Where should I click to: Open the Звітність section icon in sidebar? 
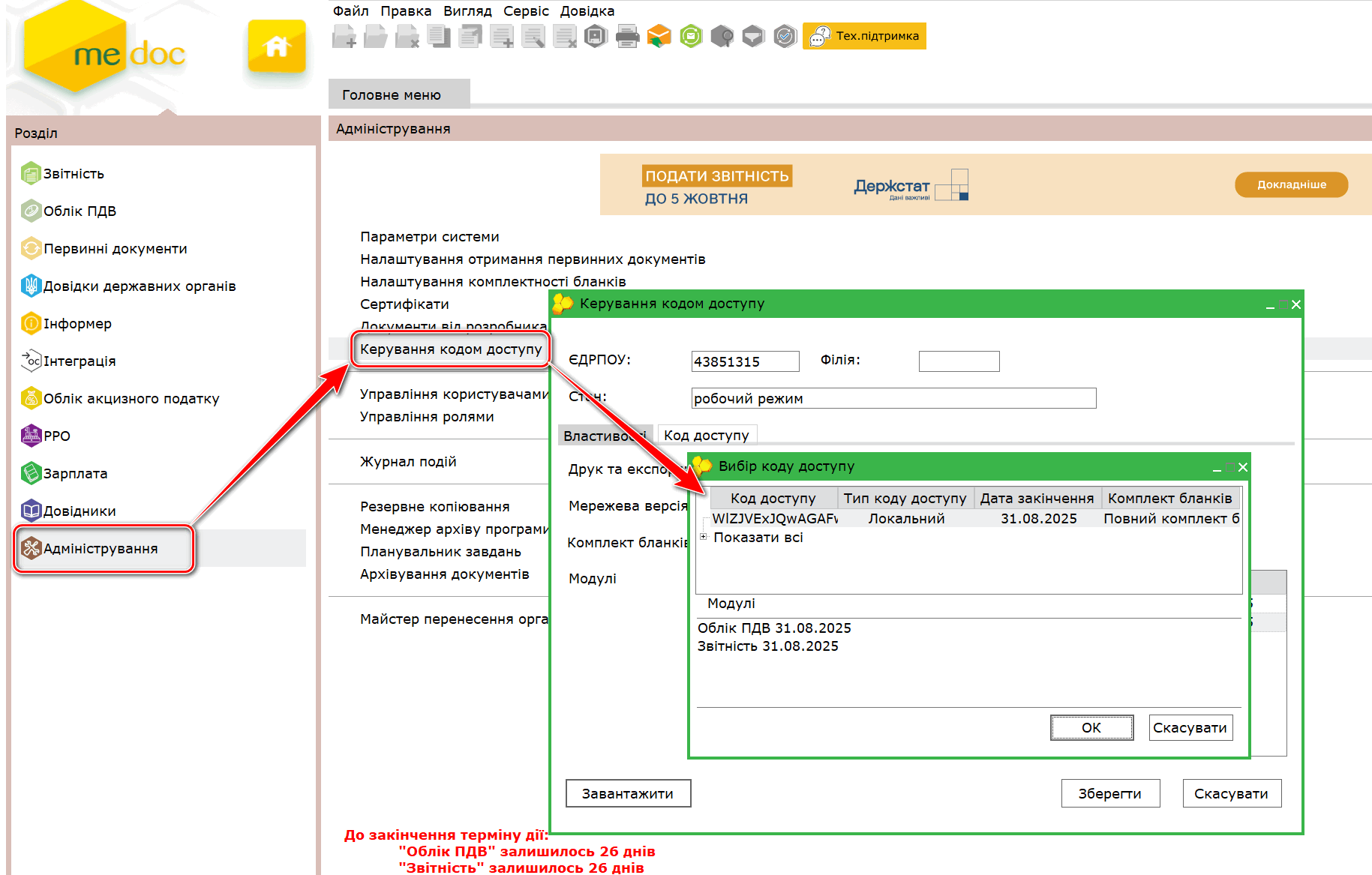(31, 174)
